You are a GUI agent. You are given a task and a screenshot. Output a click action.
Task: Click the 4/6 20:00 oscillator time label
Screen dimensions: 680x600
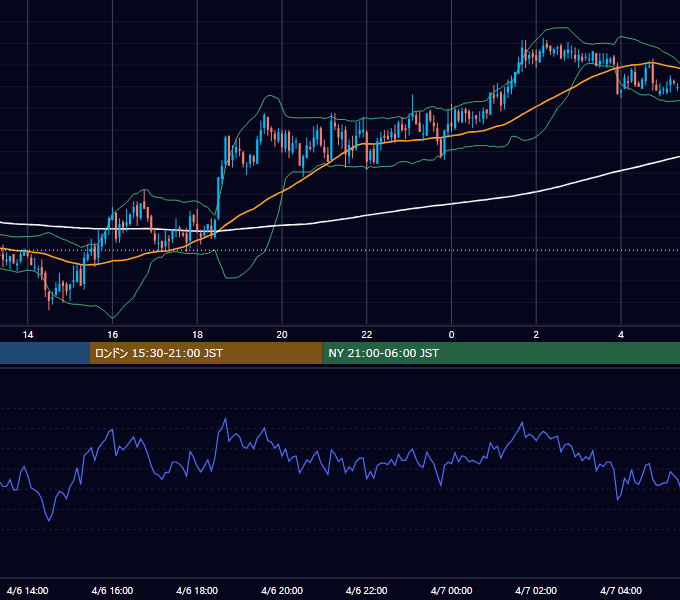coord(282,590)
